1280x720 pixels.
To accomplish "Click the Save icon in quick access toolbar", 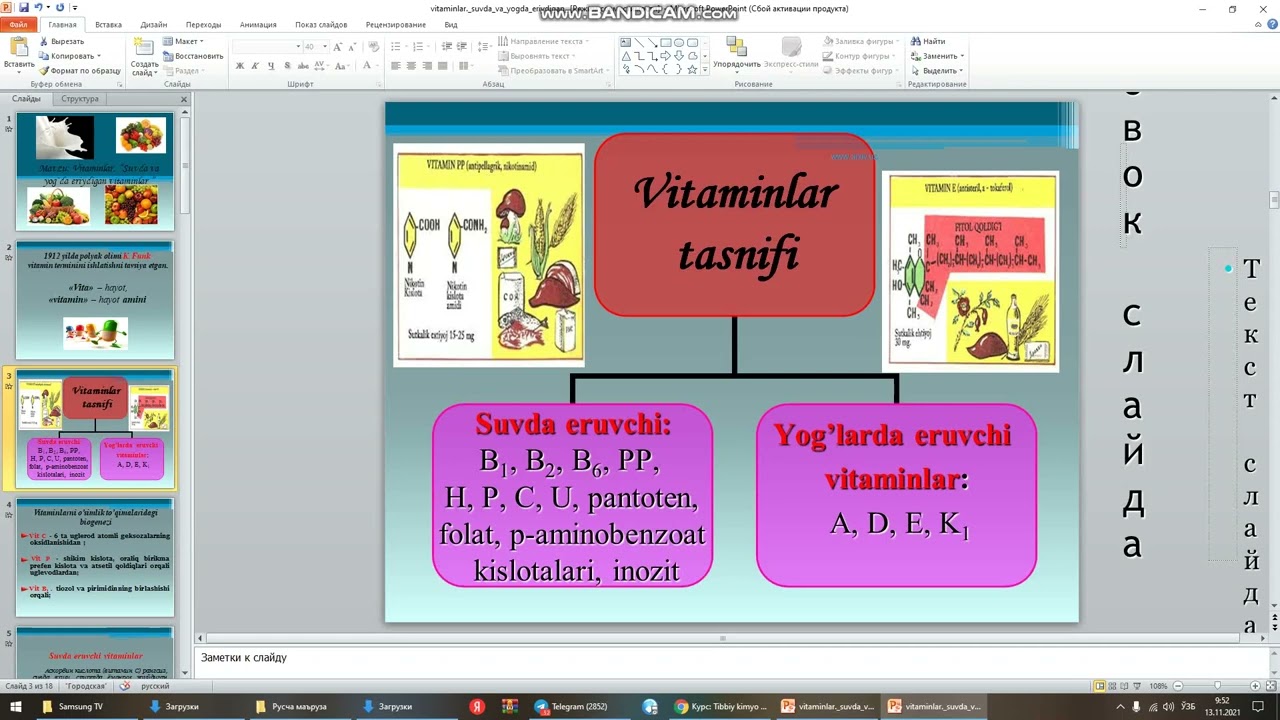I will 24,8.
